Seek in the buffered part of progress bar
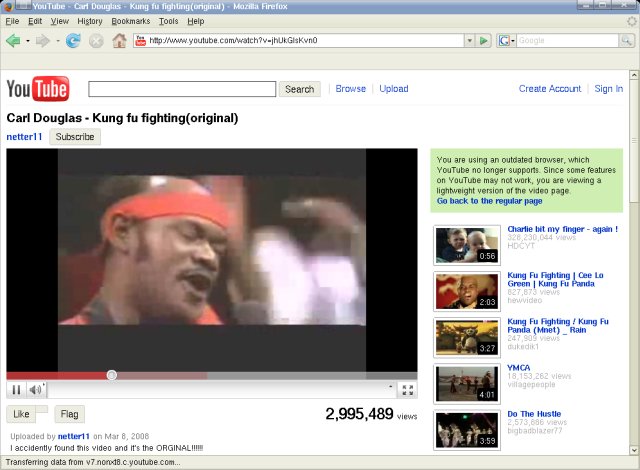This screenshot has width=640, height=470. tap(162, 375)
